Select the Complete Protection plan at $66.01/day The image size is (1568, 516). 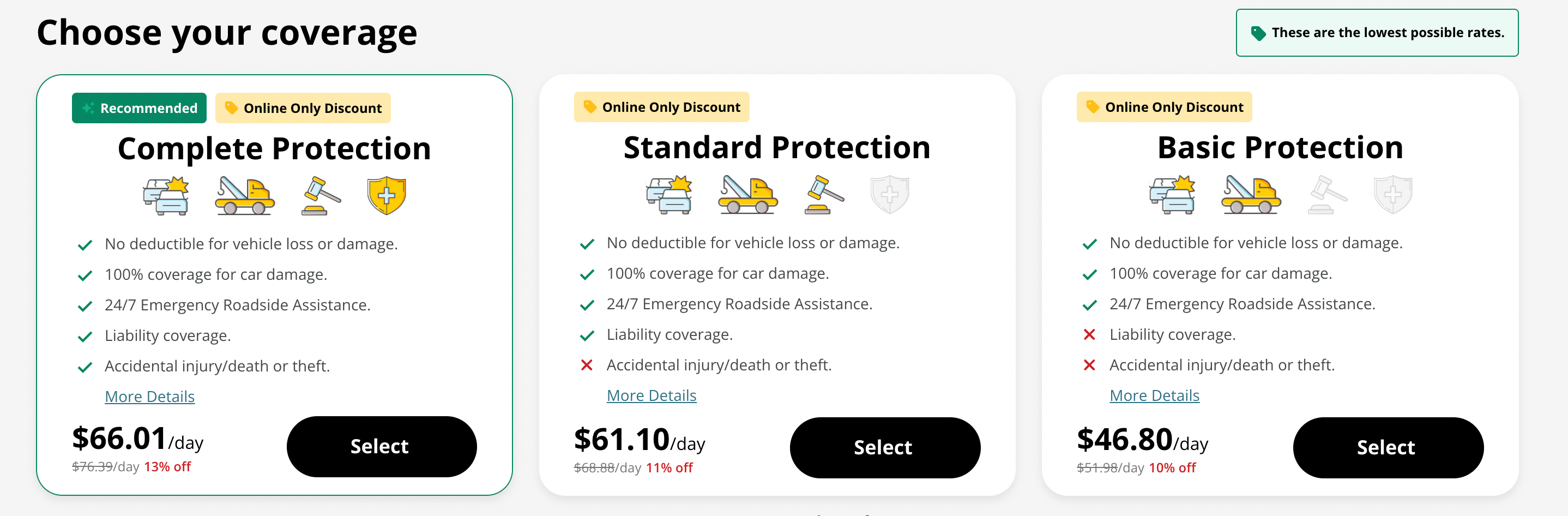(382, 447)
